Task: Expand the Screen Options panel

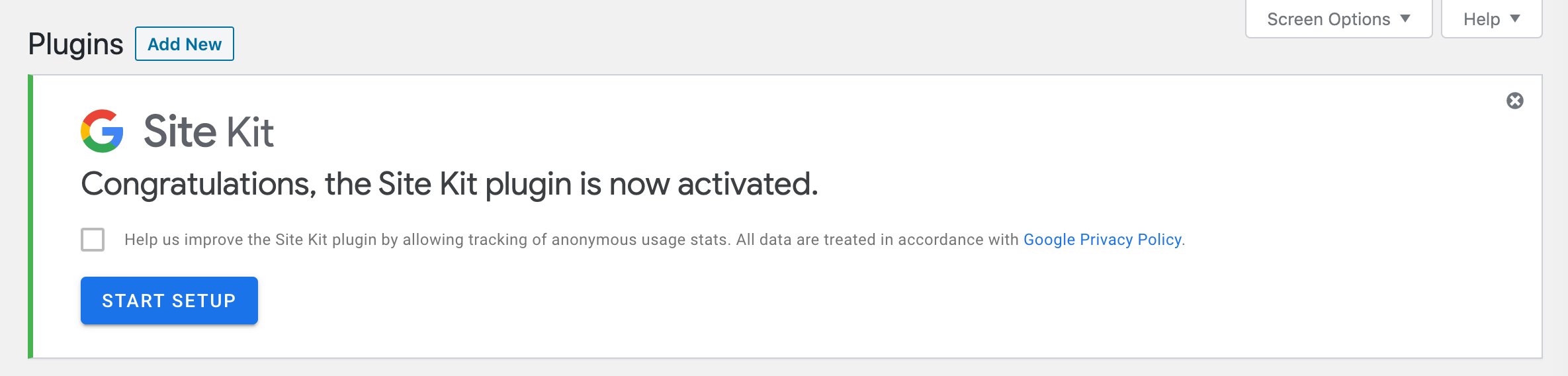Action: coord(1338,19)
